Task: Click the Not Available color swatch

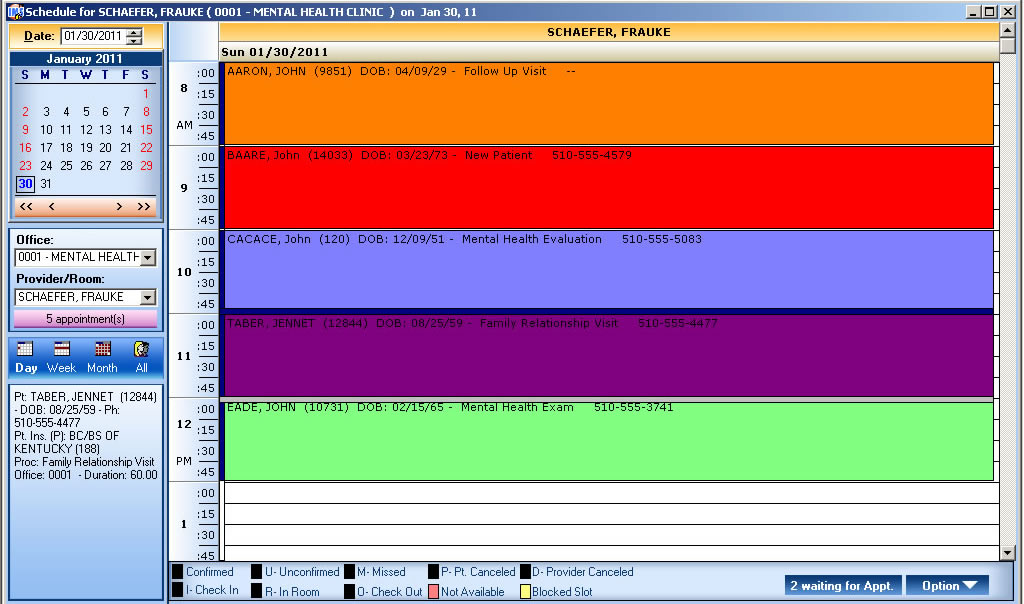Action: pyautogui.click(x=433, y=592)
